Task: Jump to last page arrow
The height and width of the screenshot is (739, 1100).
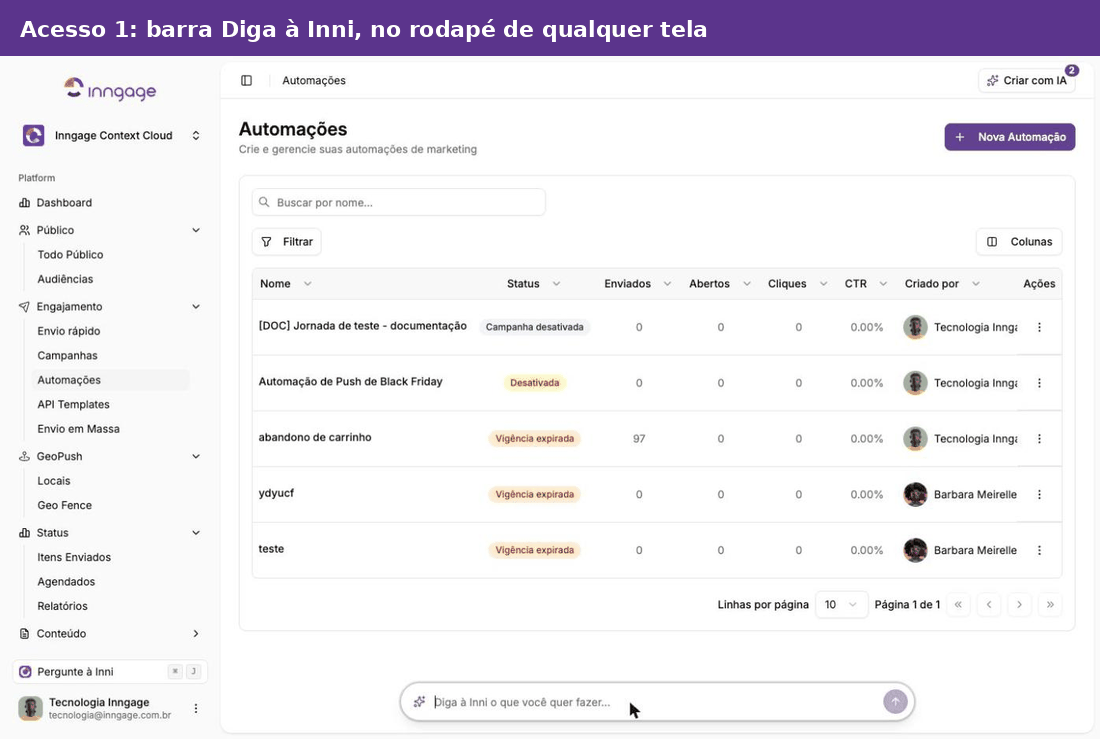Action: [x=1050, y=604]
